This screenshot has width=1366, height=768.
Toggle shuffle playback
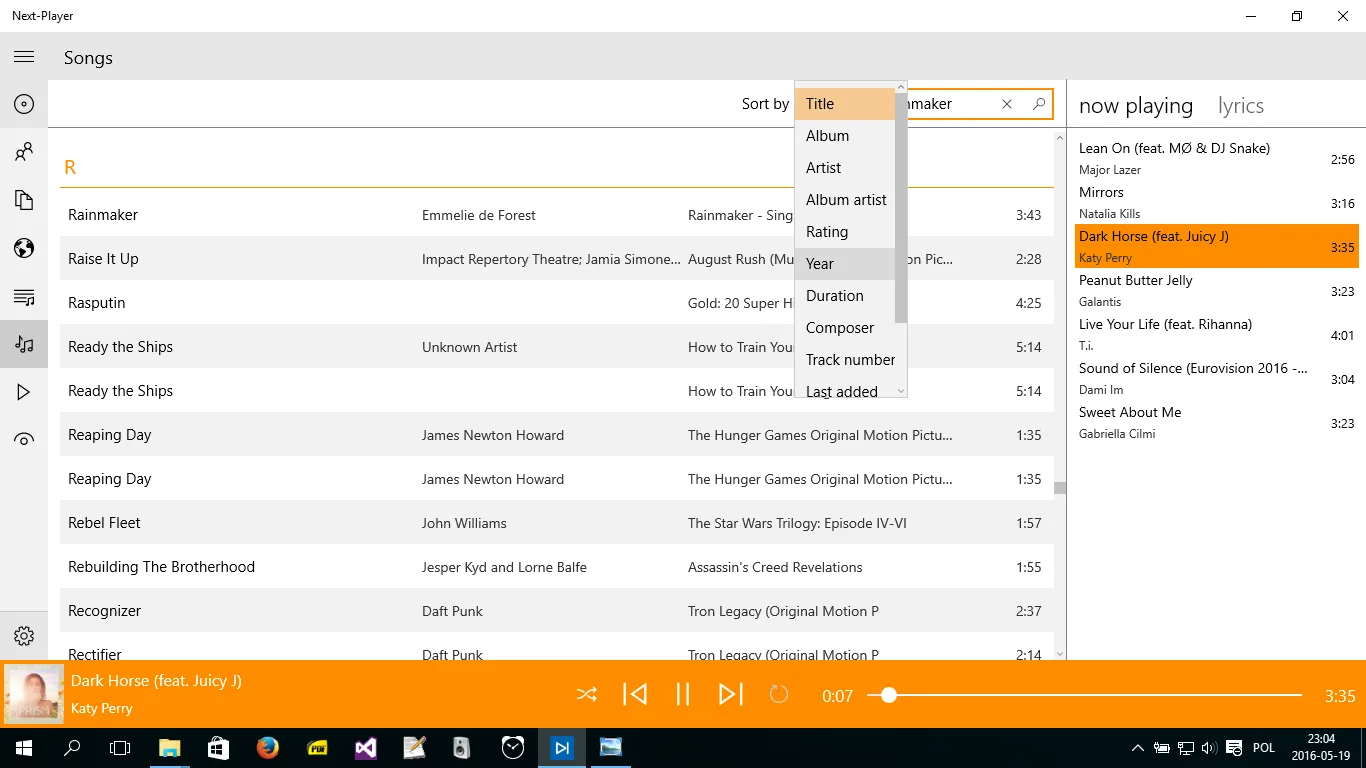(x=587, y=694)
